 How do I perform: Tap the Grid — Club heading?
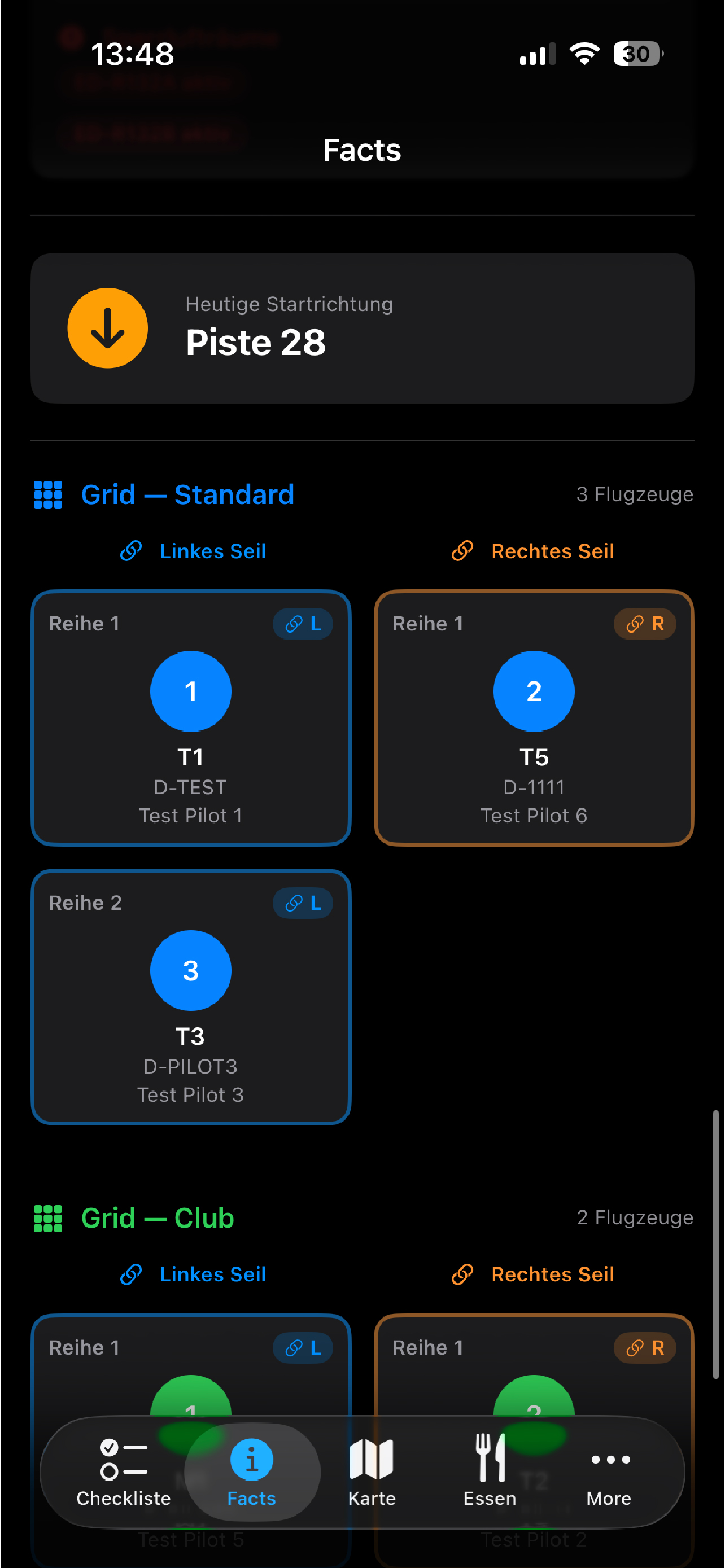(158, 1218)
